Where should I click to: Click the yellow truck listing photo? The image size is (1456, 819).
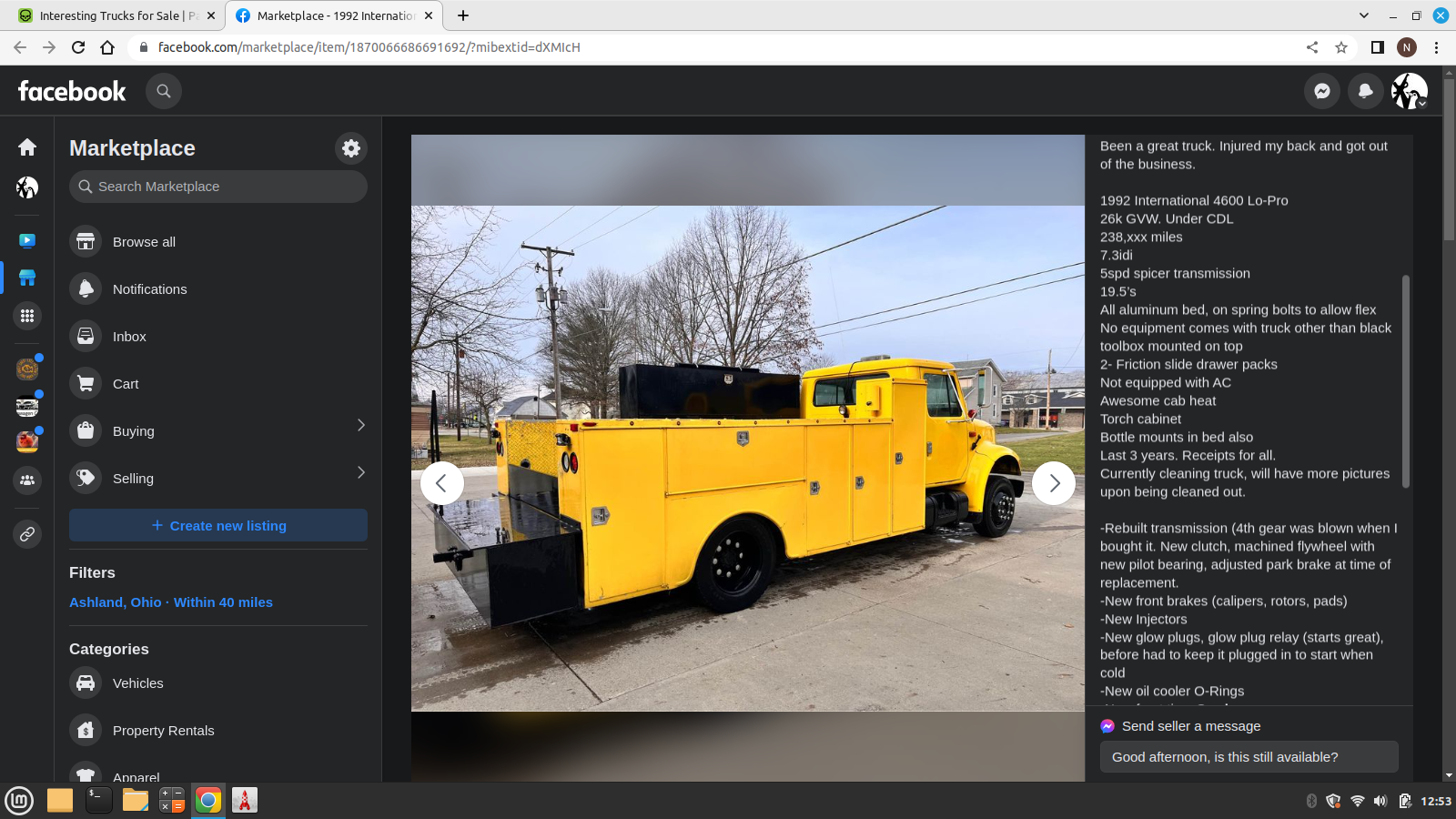[748, 458]
